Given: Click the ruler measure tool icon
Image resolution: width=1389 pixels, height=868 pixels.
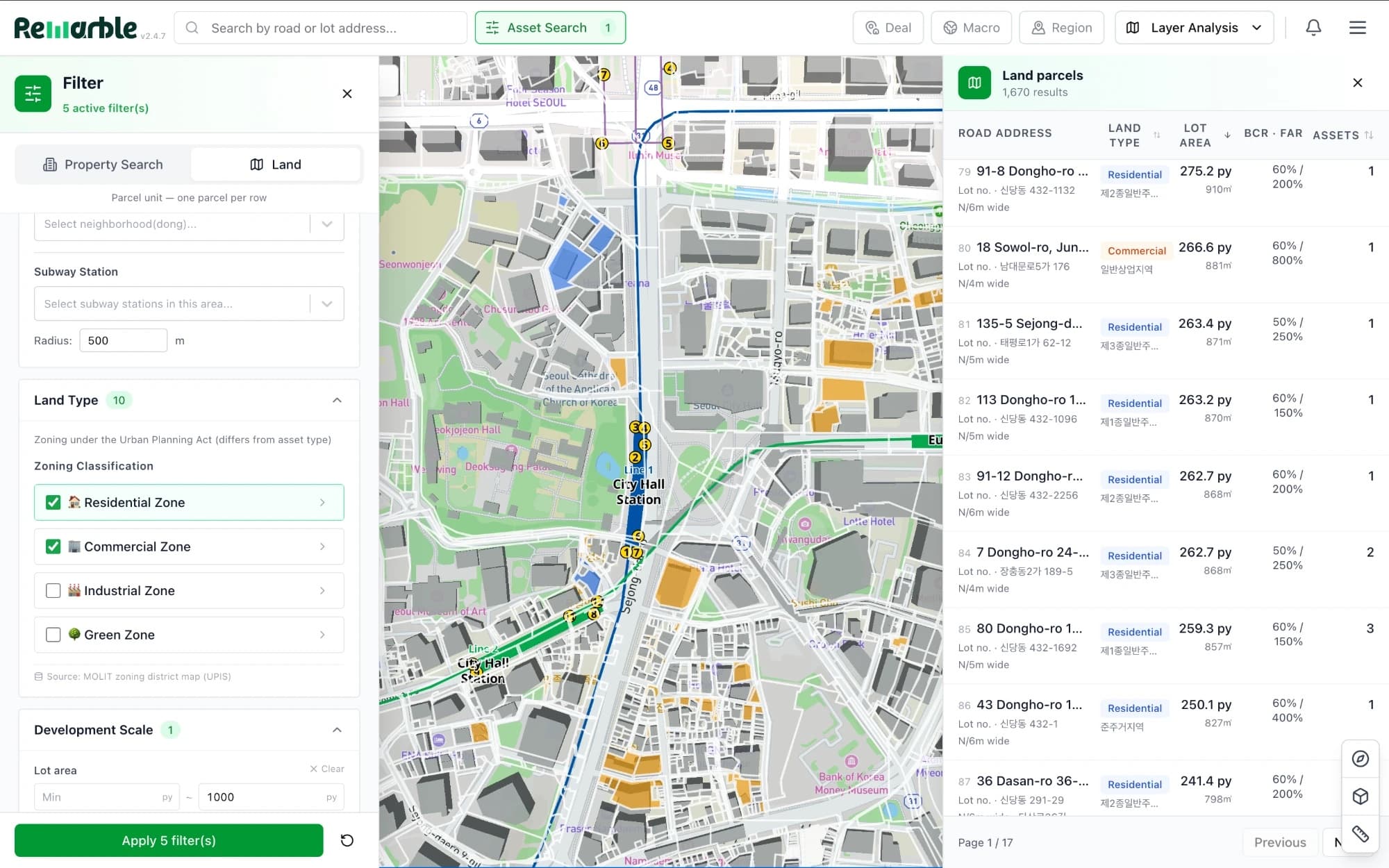Looking at the screenshot, I should coord(1361,833).
